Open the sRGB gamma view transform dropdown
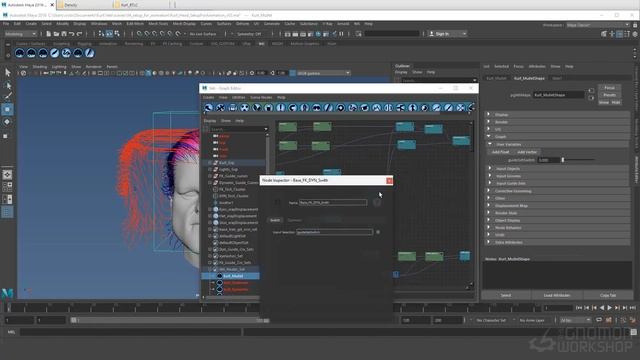Image resolution: width=640 pixels, height=360 pixels. (x=324, y=73)
